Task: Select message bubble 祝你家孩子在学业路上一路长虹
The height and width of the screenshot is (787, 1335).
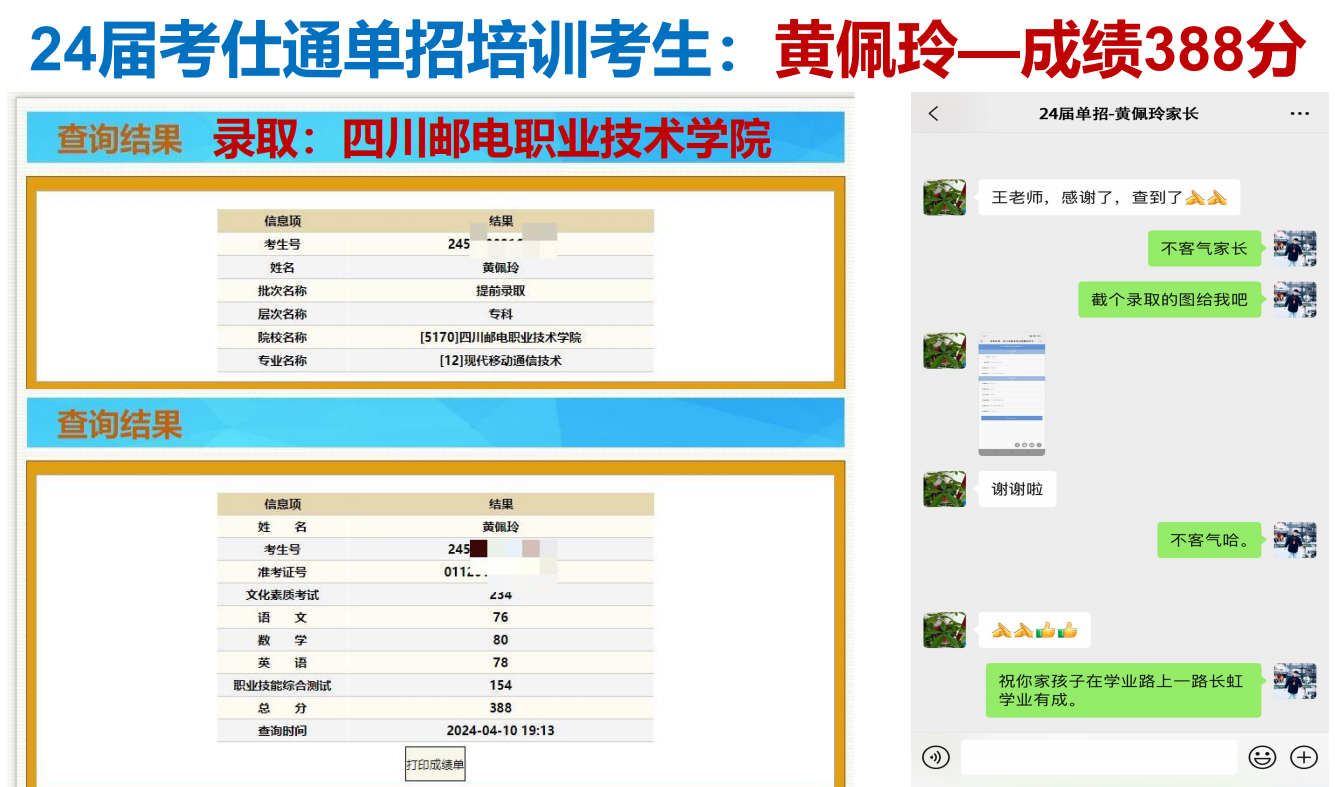Action: (x=1123, y=690)
